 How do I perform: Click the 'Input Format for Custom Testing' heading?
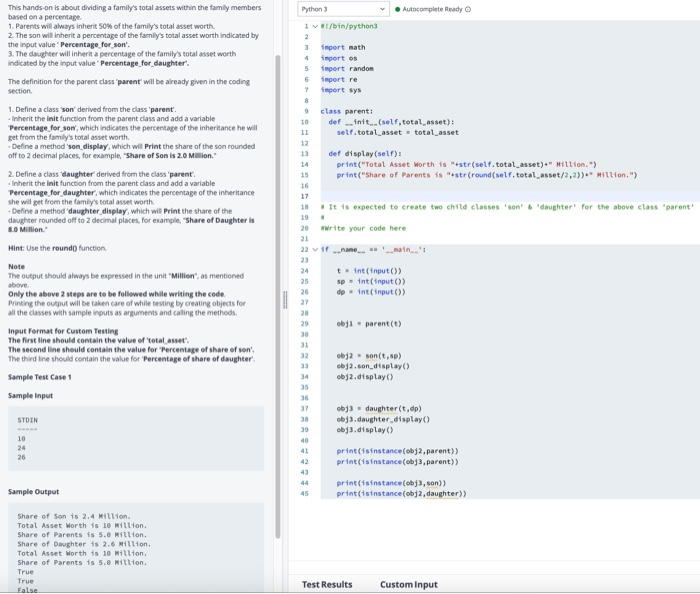coord(63,331)
